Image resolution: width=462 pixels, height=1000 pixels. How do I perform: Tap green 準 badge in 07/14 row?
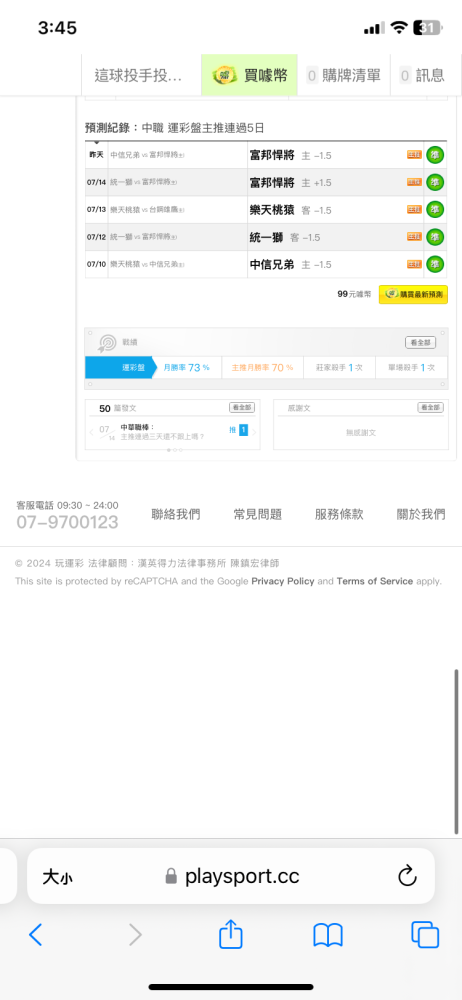435,182
